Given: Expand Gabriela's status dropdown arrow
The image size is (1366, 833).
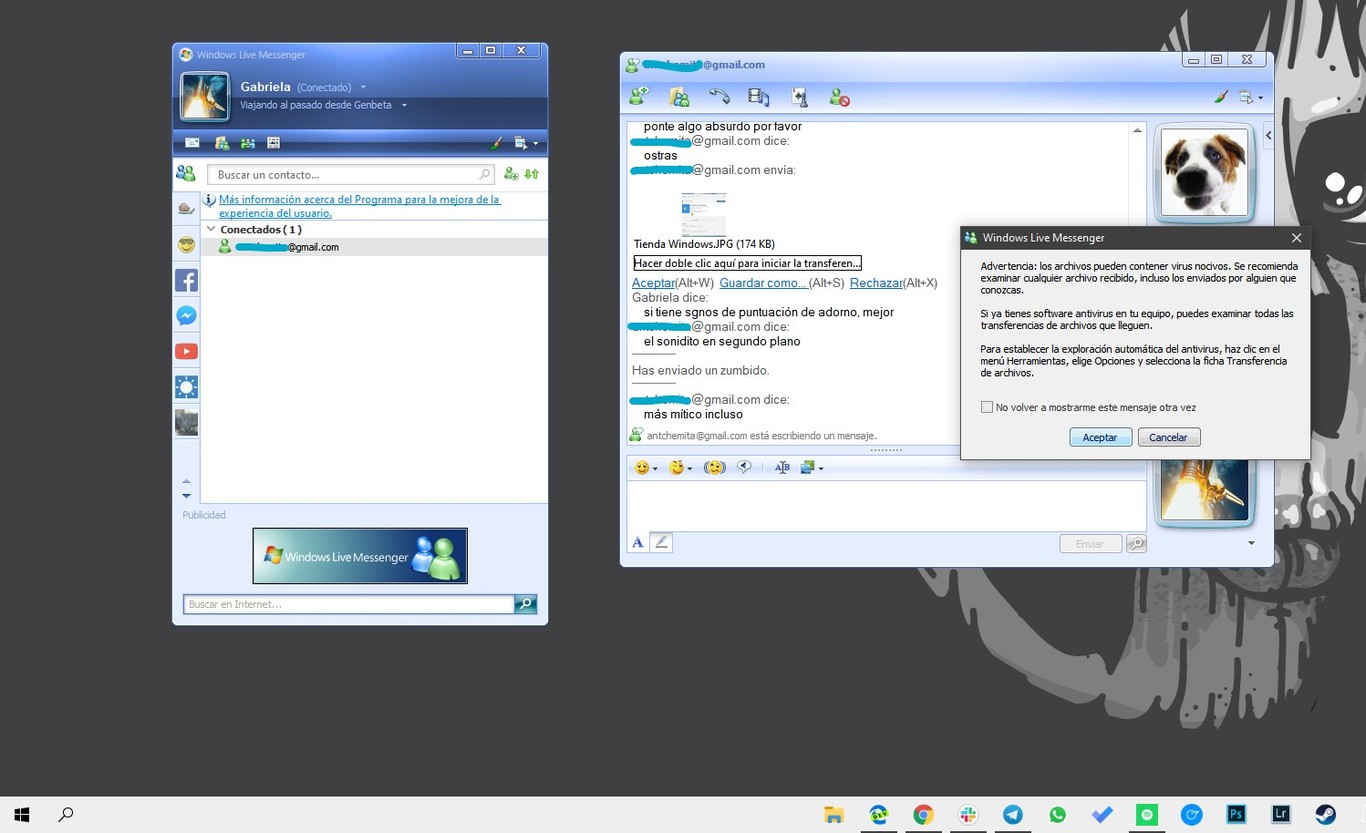Looking at the screenshot, I should click(363, 87).
